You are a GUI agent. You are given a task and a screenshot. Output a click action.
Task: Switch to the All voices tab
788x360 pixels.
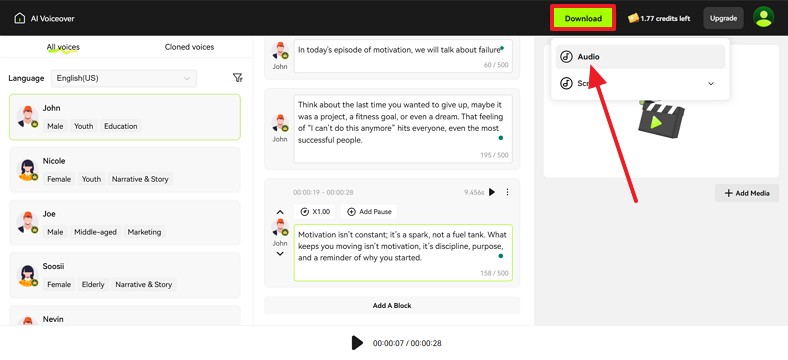coord(63,47)
